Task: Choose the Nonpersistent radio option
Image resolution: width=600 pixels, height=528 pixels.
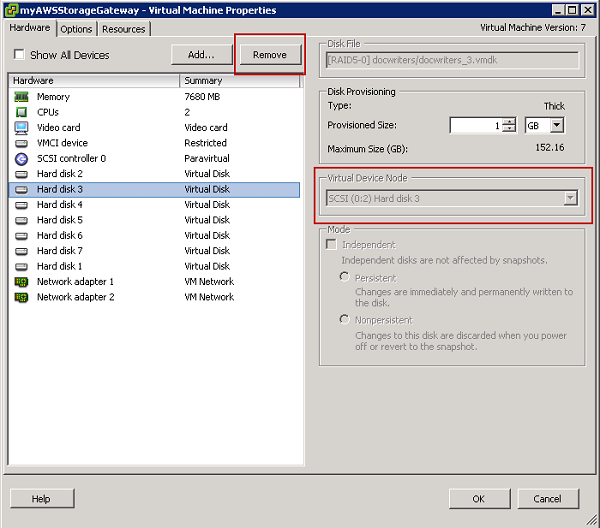Action: (345, 319)
